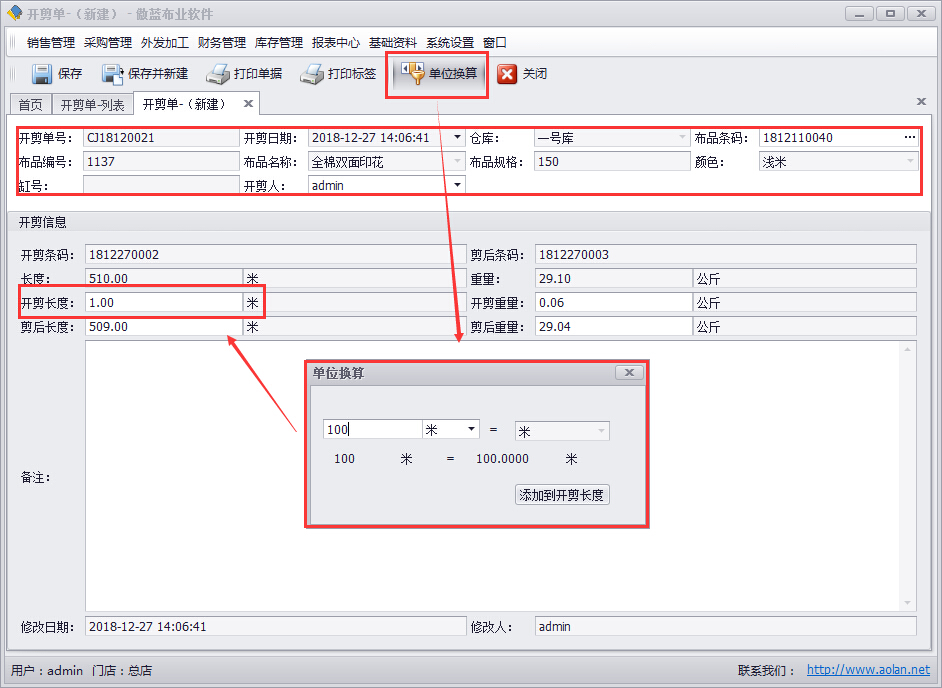
Task: Open the 销售管理 menu
Action: pos(51,43)
